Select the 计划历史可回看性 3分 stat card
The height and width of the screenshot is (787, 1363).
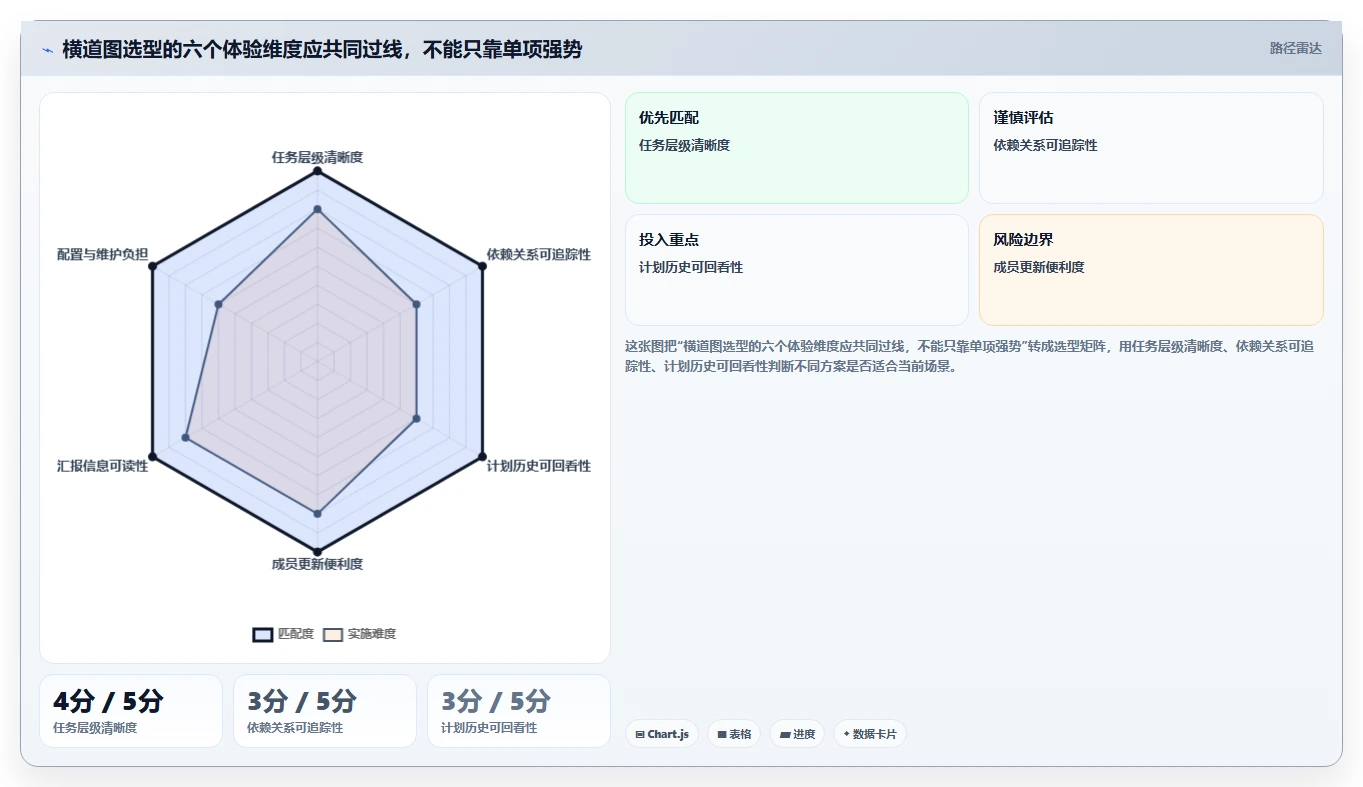(519, 711)
